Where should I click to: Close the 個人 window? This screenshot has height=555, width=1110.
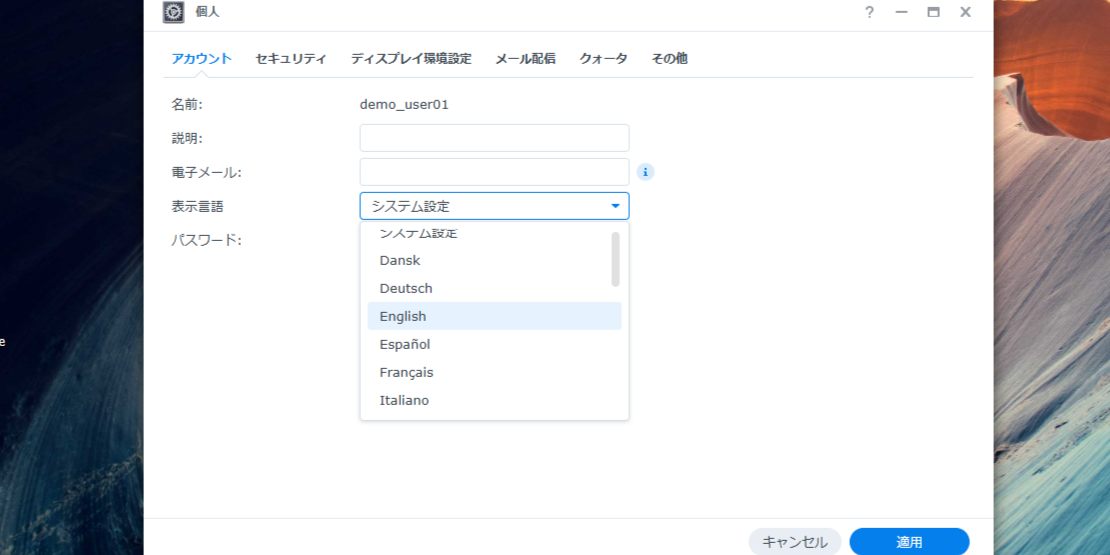point(965,12)
